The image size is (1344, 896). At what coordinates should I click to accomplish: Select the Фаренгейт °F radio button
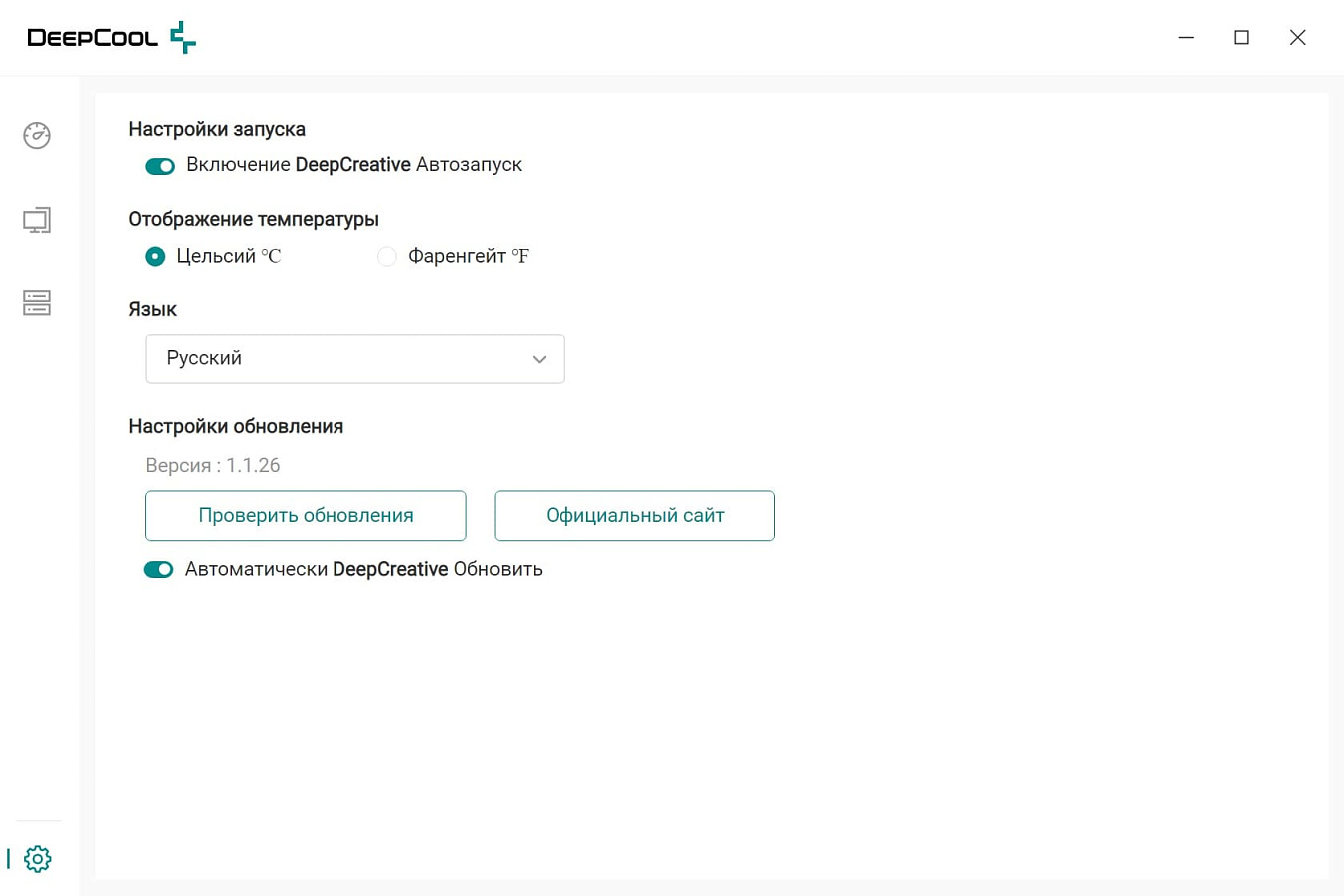tap(387, 257)
